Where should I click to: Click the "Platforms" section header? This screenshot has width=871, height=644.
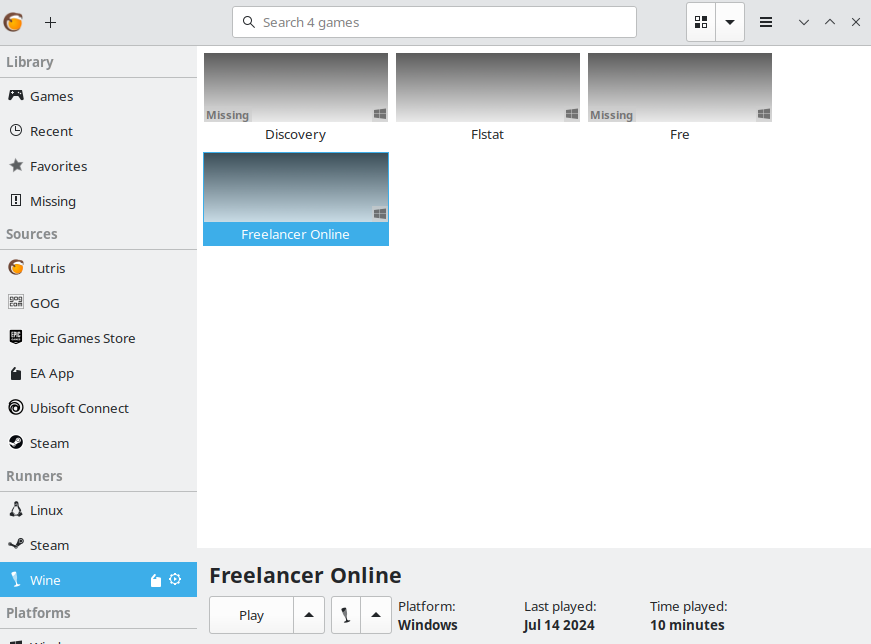[x=38, y=613]
